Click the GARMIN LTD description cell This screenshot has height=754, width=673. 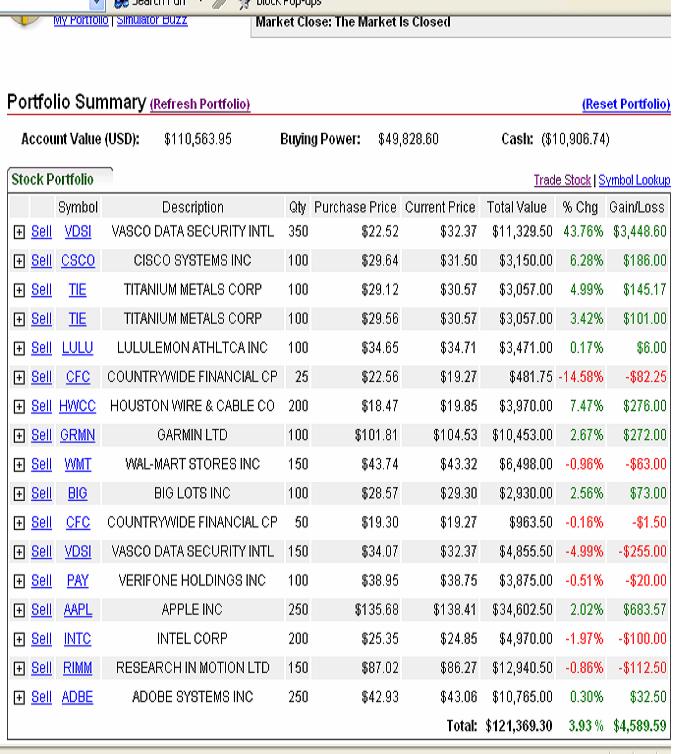(192, 435)
